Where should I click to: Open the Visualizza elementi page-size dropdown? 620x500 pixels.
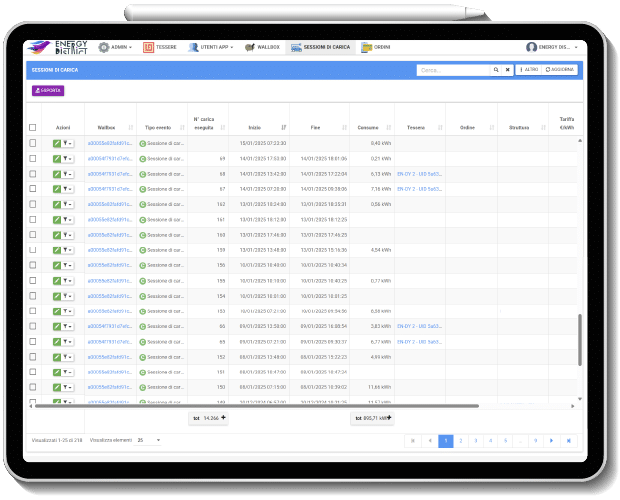[x=148, y=440]
